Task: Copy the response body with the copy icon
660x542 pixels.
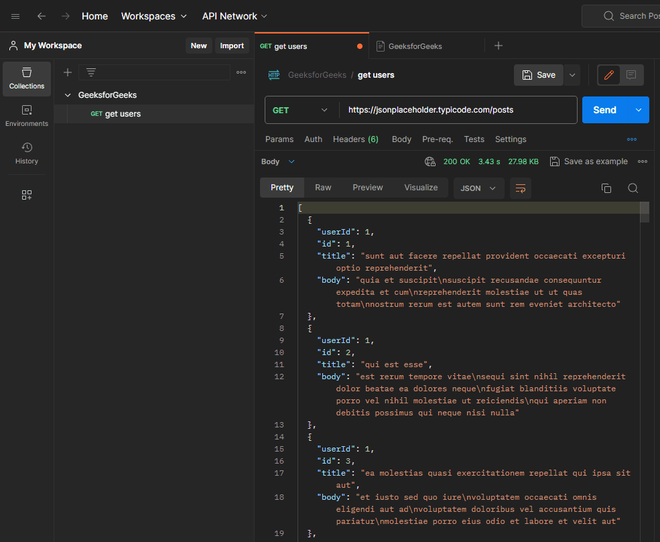Action: [x=606, y=188]
